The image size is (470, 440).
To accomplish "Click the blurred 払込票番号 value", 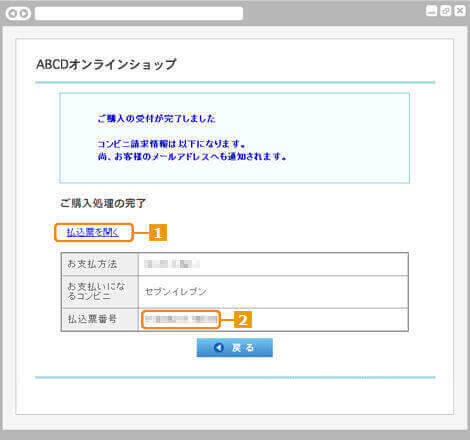I will (x=181, y=319).
